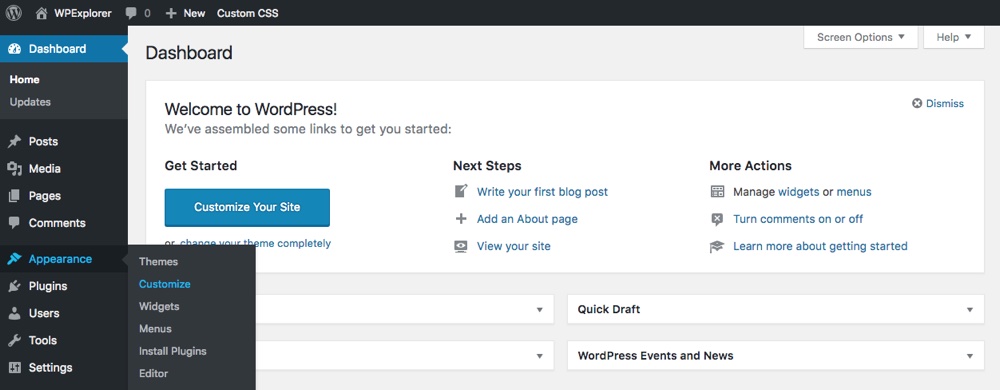This screenshot has width=1000, height=390.
Task: Click the graduation cap icon beside Learn more
Action: [x=717, y=247]
